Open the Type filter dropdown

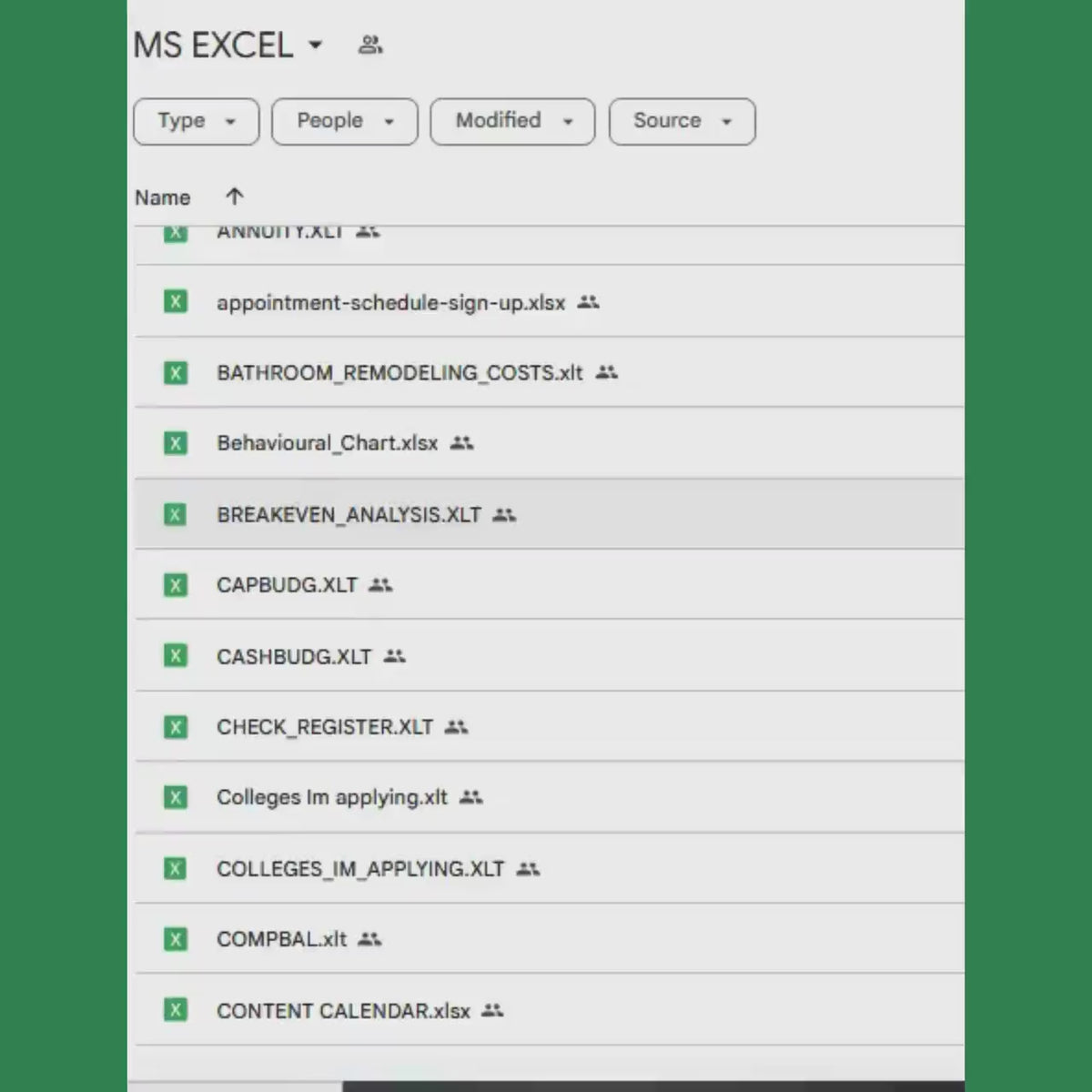coord(197,121)
